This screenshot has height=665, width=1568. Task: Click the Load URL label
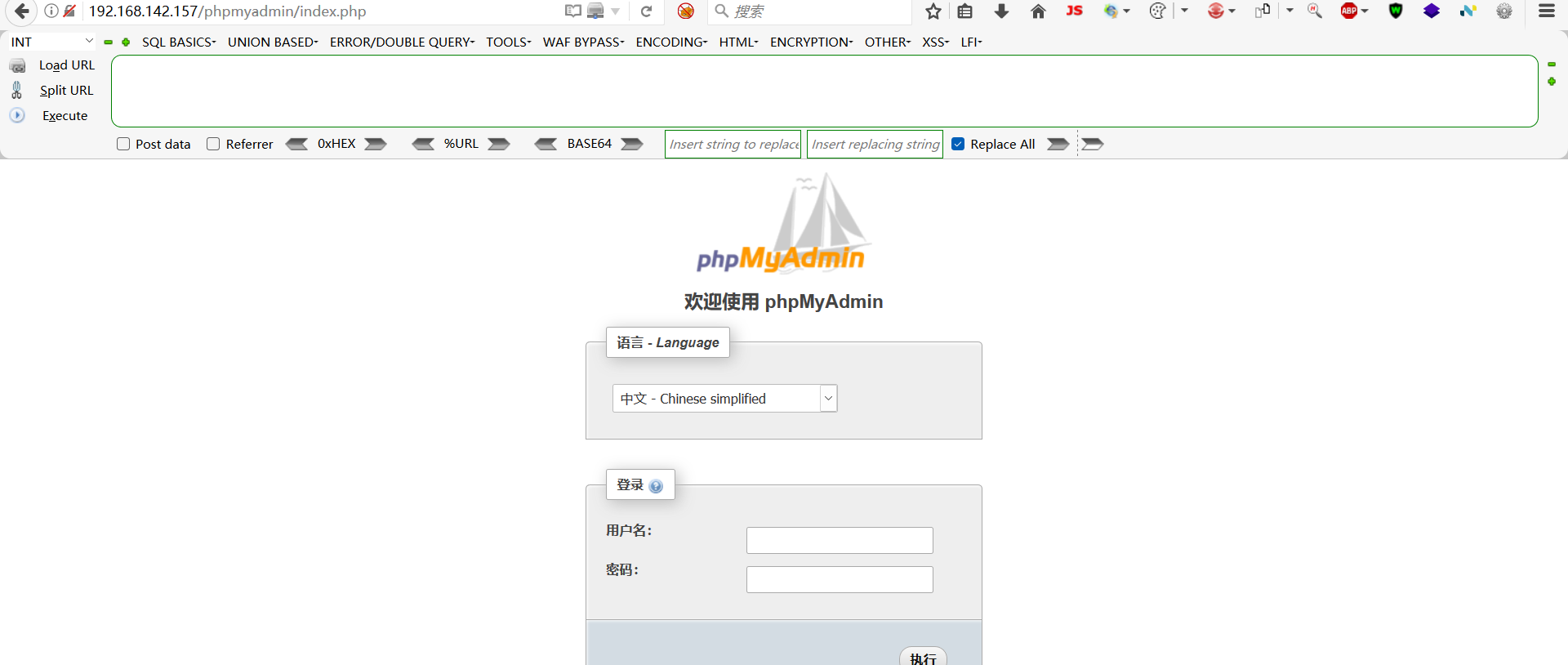[67, 65]
